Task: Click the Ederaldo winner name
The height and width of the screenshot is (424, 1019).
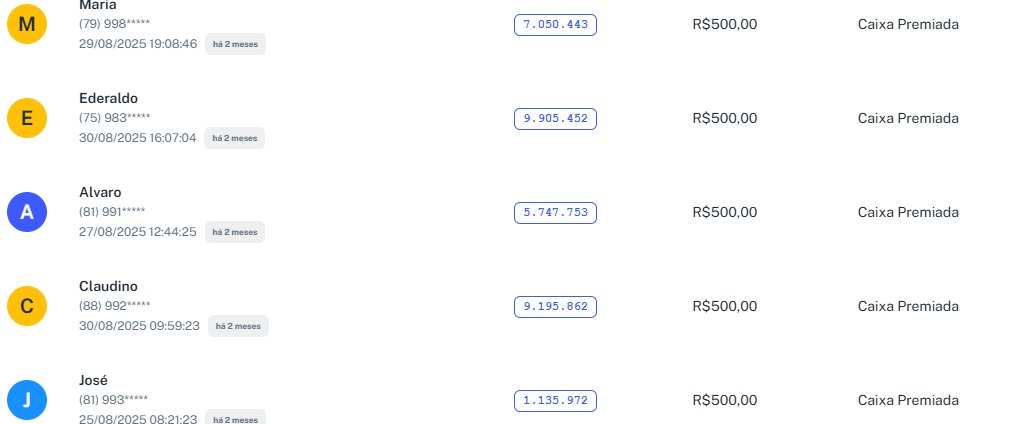Action: [108, 98]
